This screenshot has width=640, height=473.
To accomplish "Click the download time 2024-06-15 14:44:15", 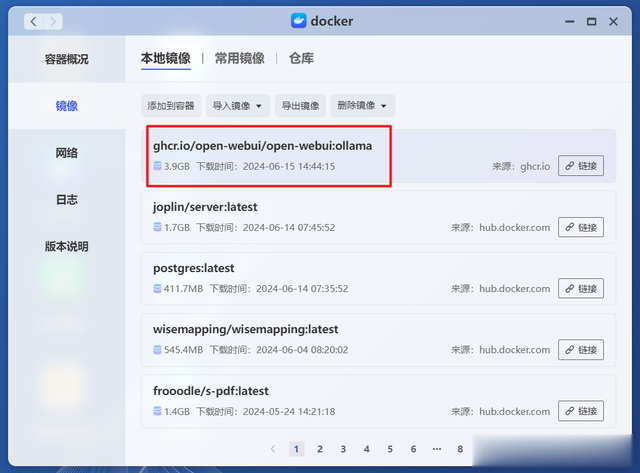I will [x=289, y=167].
